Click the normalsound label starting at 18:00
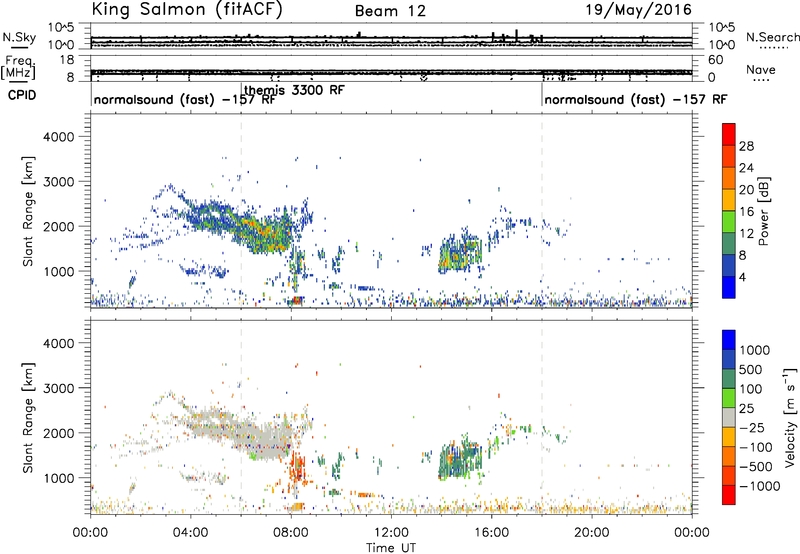800x554 pixels. pyautogui.click(x=636, y=99)
